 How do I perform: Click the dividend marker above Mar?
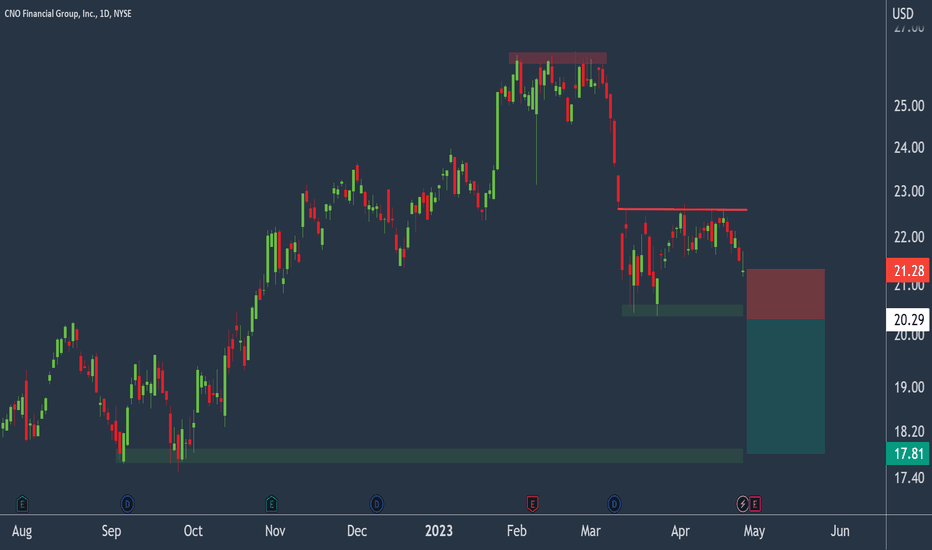click(x=614, y=504)
